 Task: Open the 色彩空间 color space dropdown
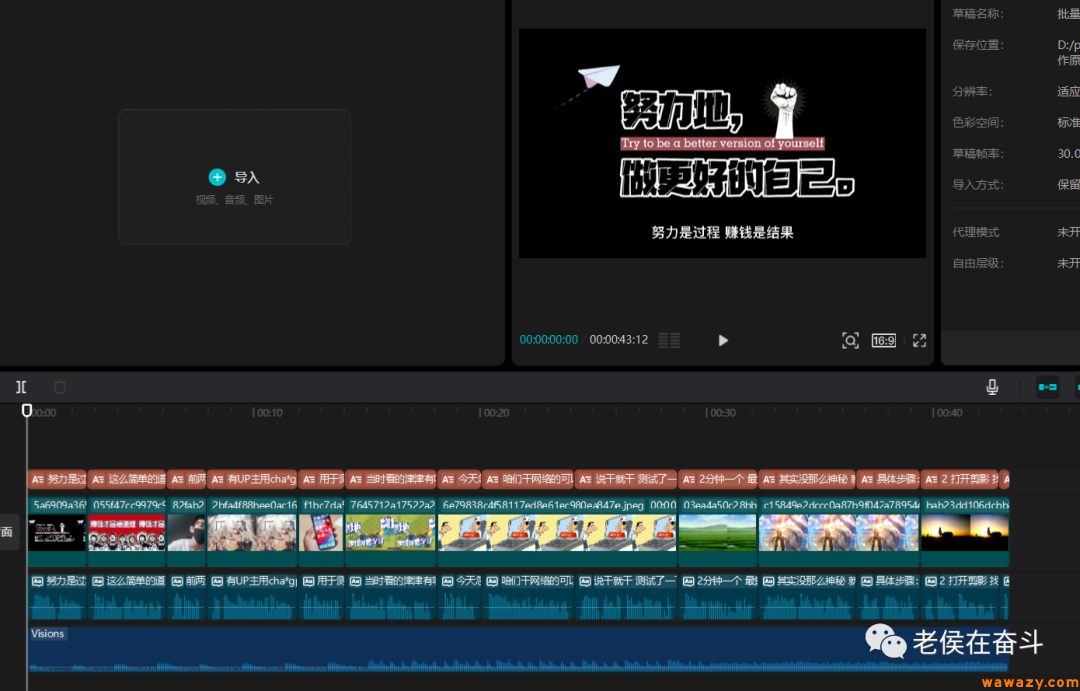point(1070,121)
